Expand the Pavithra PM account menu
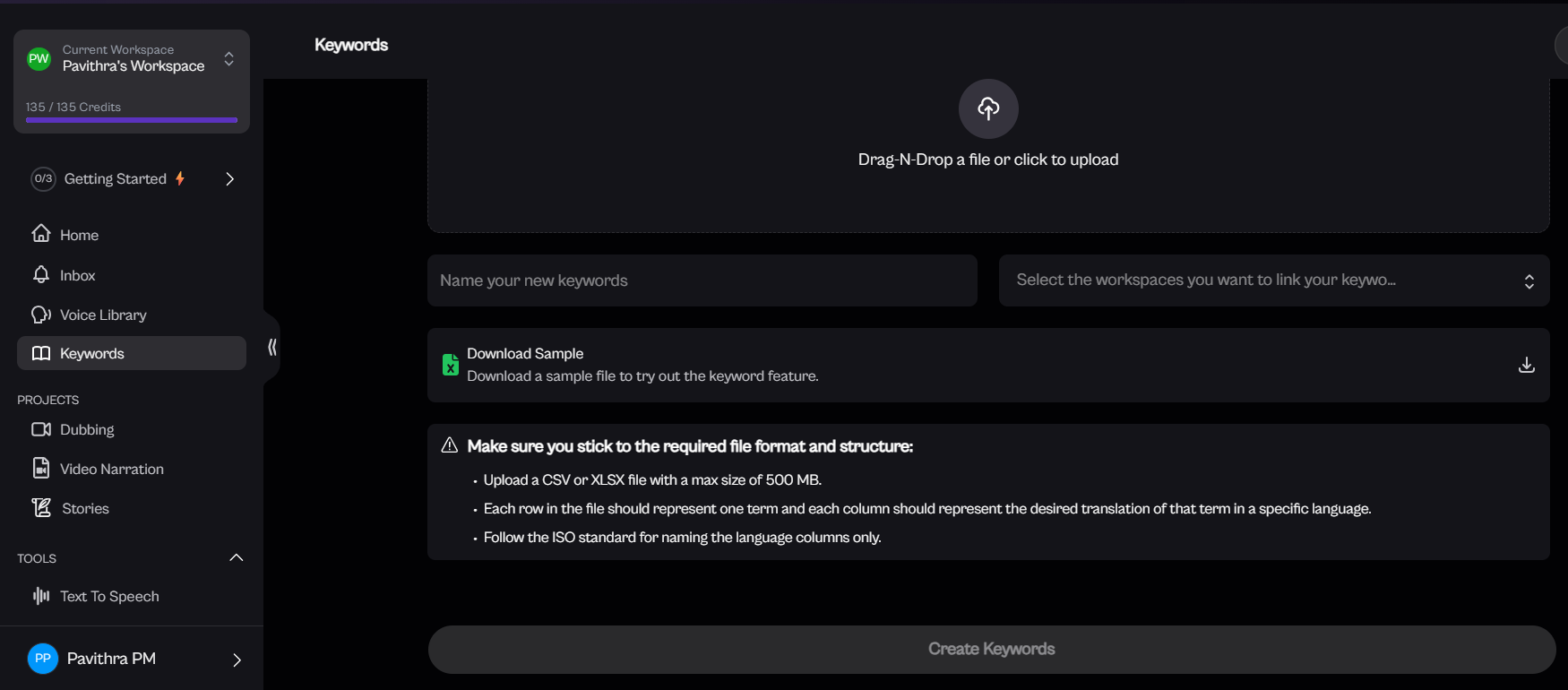Image resolution: width=1568 pixels, height=690 pixels. click(237, 660)
